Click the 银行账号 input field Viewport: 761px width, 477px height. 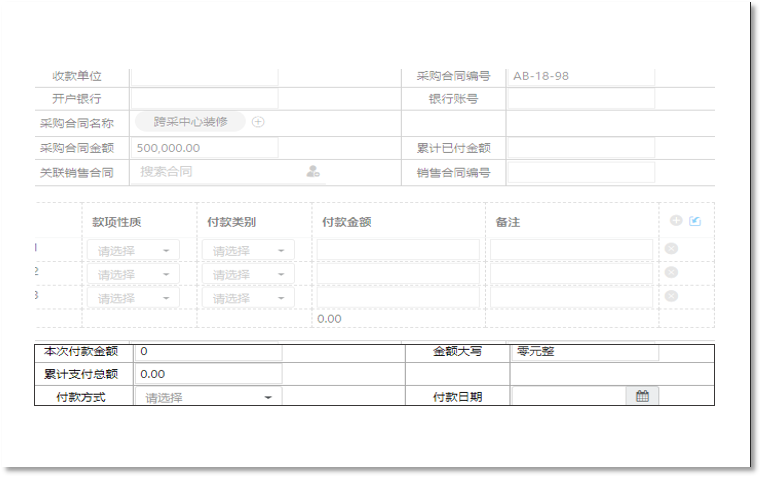581,99
